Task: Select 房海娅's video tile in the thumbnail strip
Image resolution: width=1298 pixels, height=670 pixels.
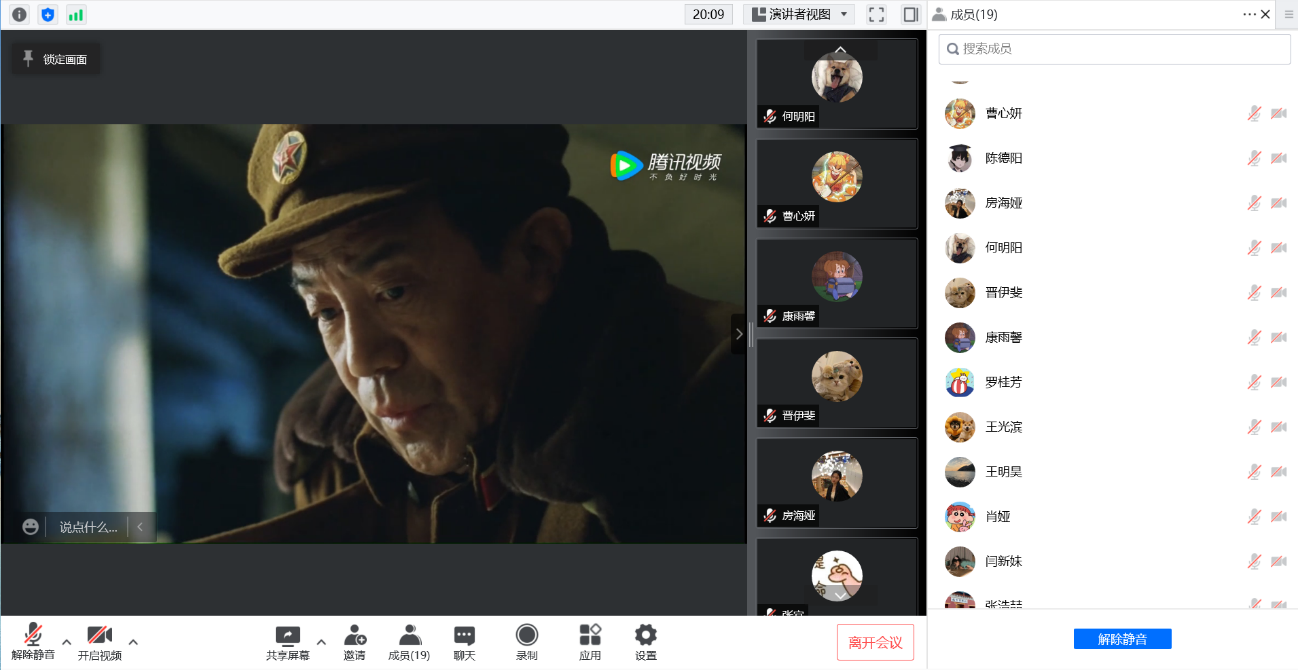Action: click(x=837, y=483)
